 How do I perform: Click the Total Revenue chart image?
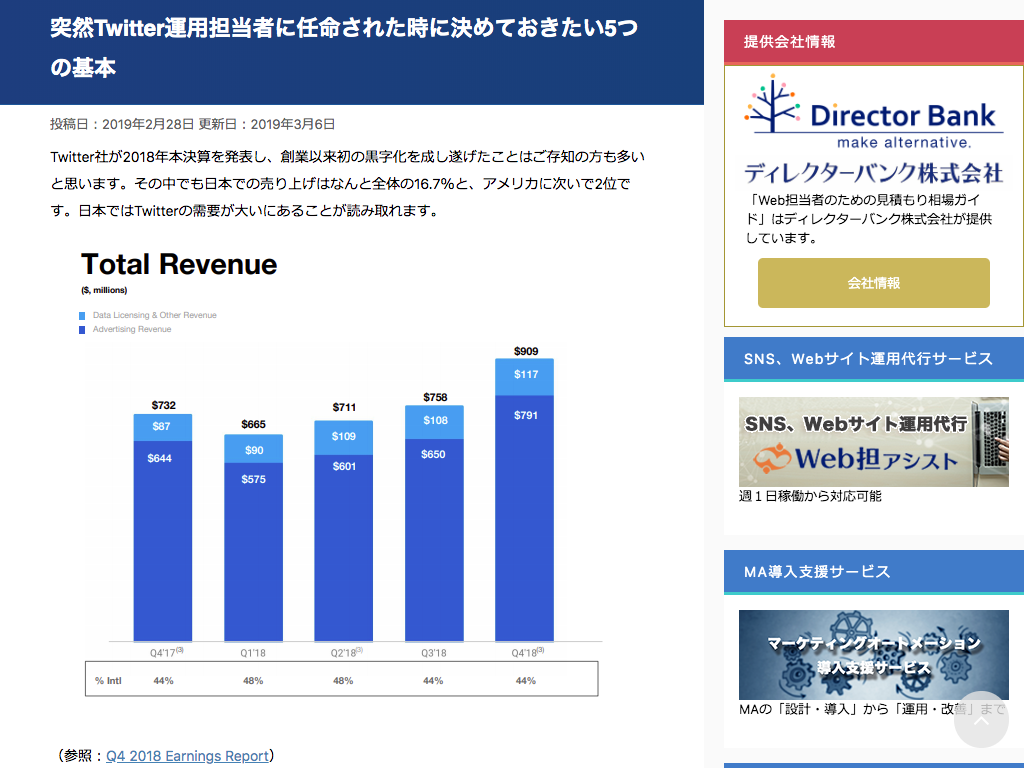[342, 473]
